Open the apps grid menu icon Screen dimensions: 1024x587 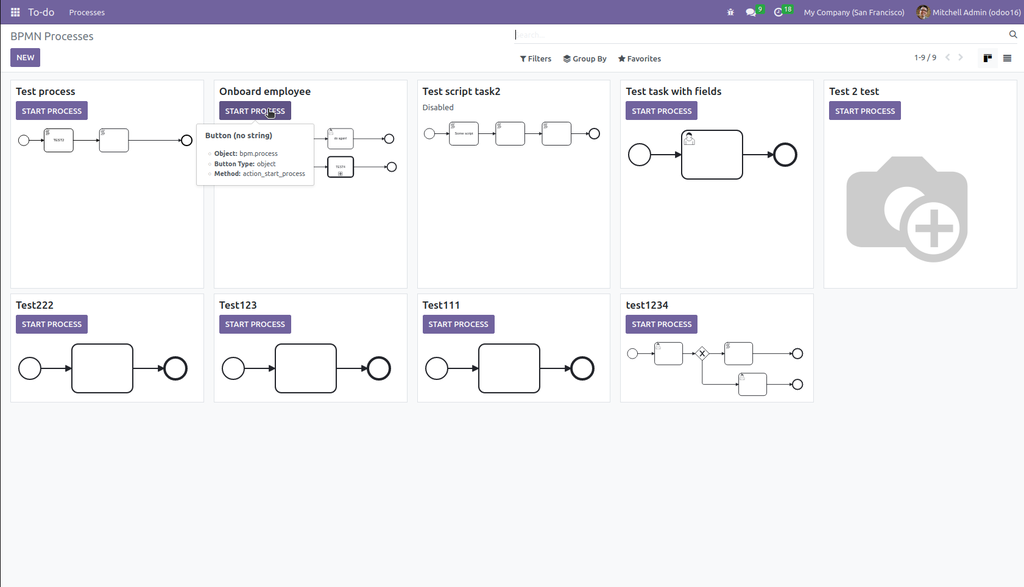15,12
